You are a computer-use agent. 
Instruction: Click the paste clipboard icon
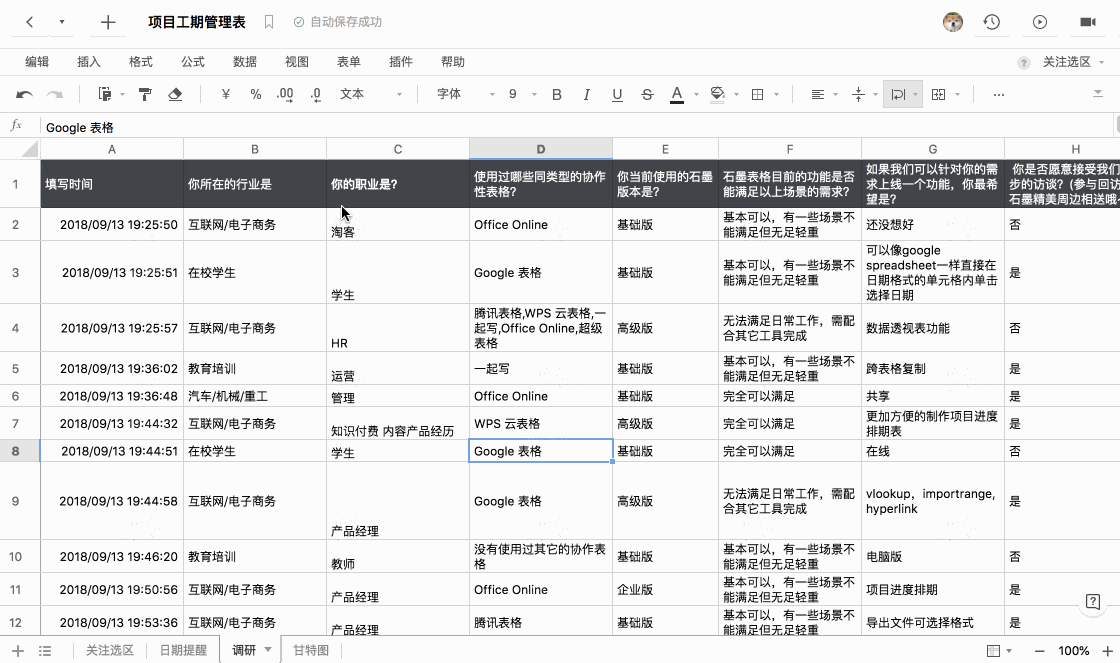click(x=104, y=94)
